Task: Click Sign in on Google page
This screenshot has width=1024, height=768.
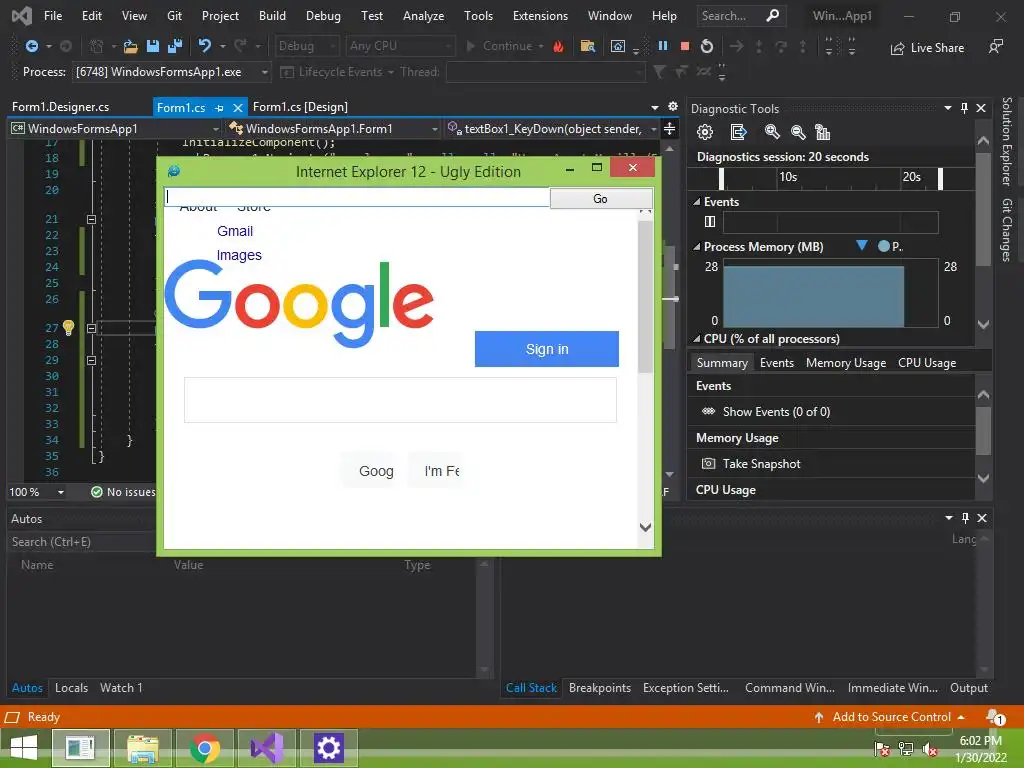Action: pos(547,349)
